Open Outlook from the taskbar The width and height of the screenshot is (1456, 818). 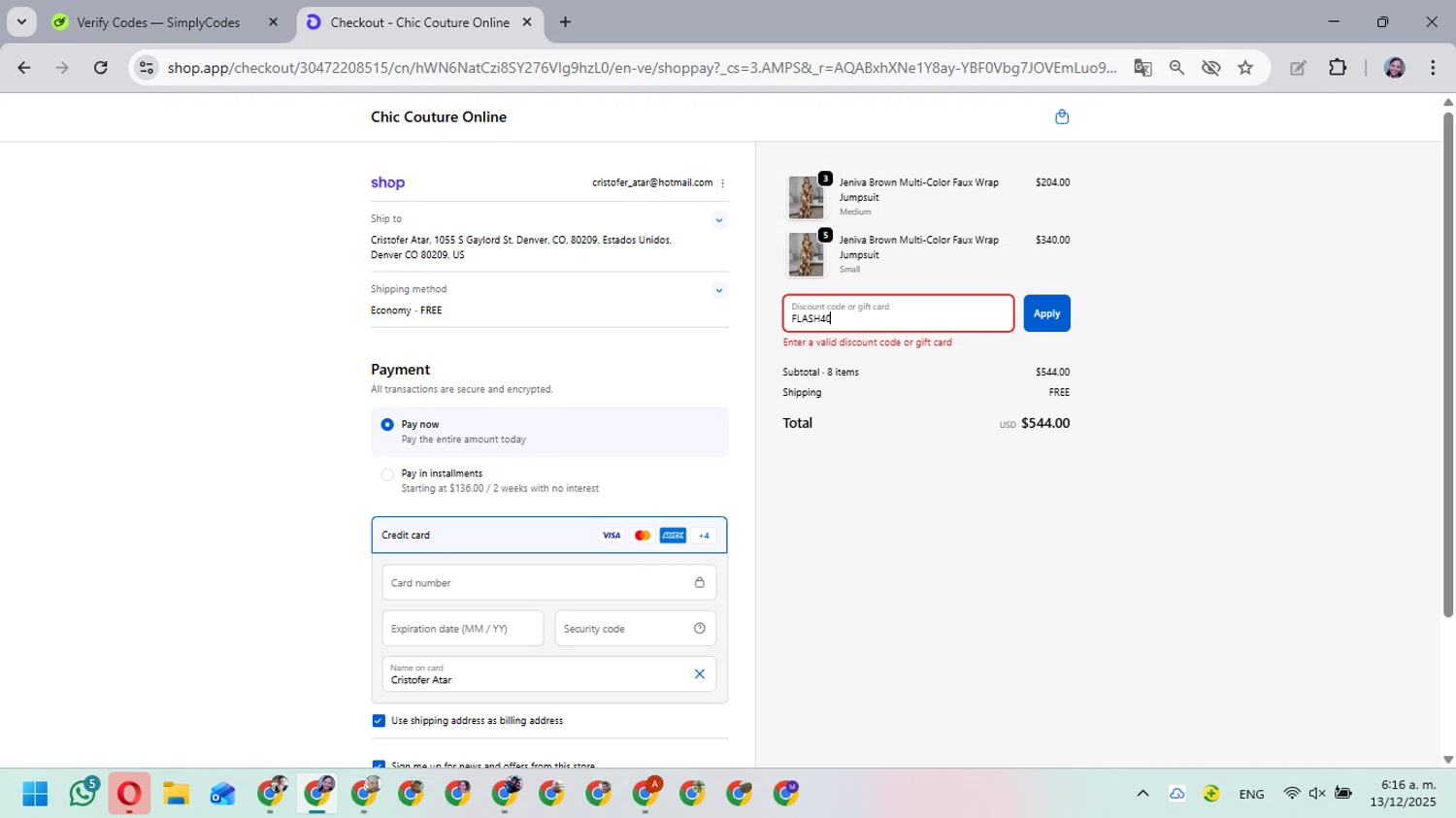tap(222, 794)
